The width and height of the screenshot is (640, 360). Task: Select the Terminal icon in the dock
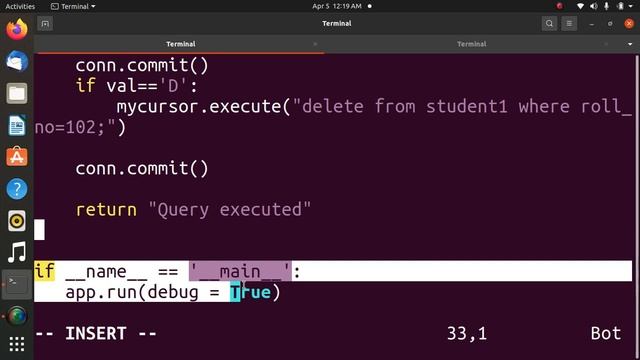17,284
